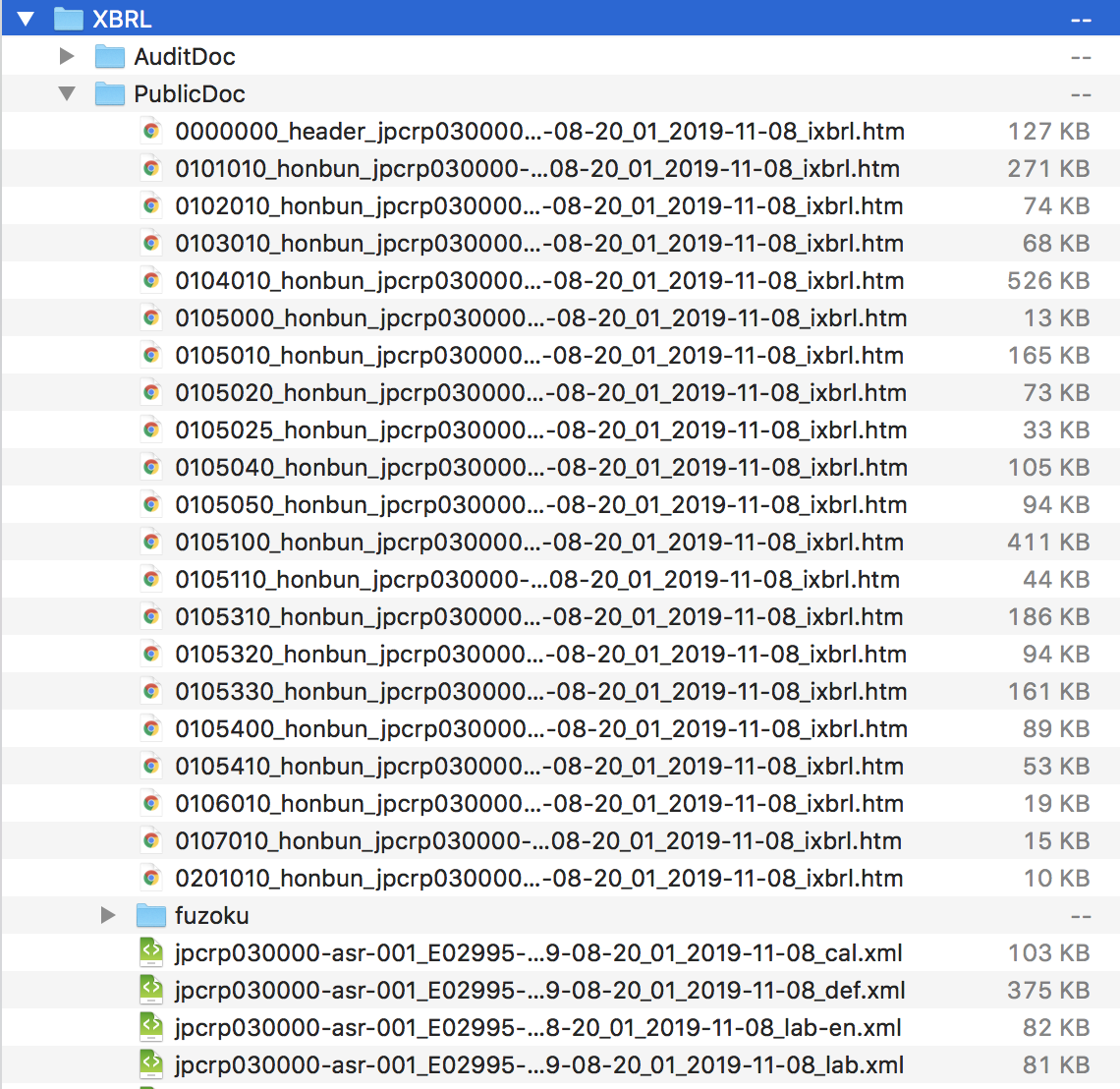Screen dimensions: 1120x1089
Task: Expand the fuzoku folder
Action: [x=110, y=915]
